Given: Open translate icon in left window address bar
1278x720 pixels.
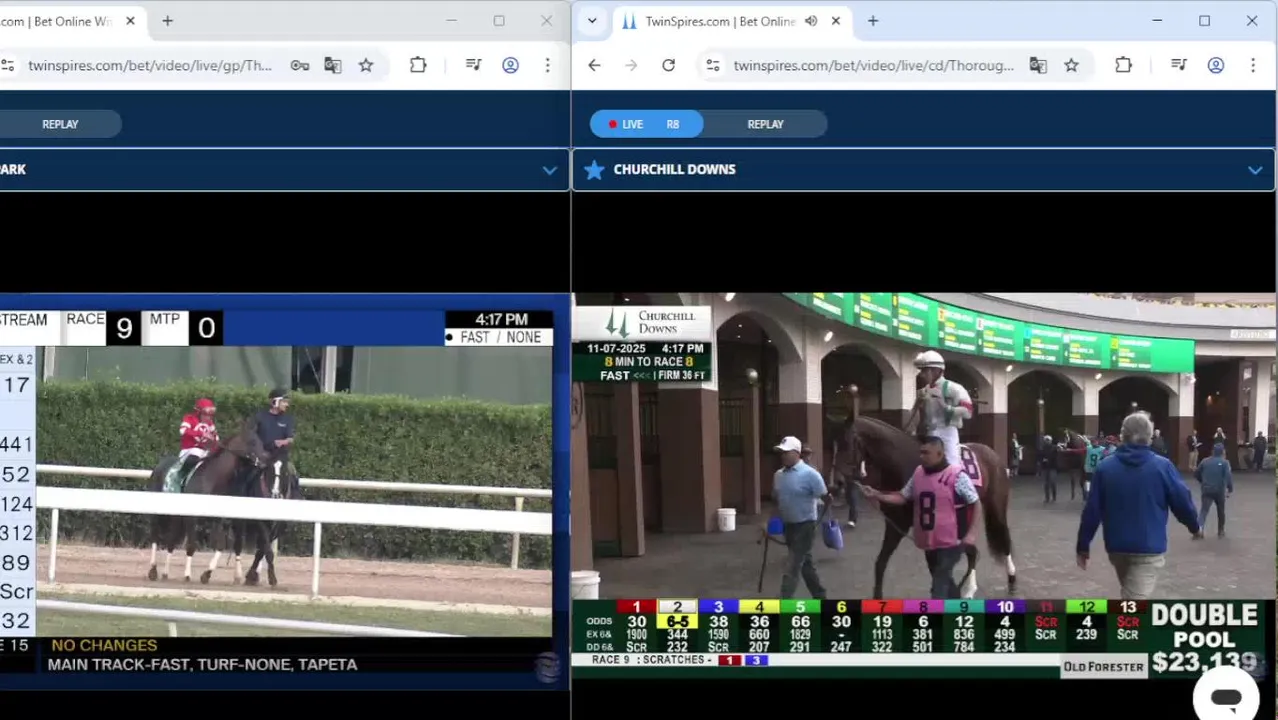Looking at the screenshot, I should coord(333,65).
